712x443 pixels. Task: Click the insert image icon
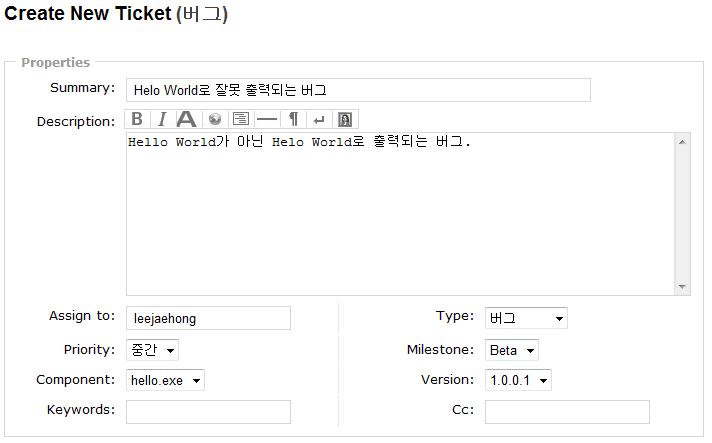click(344, 119)
